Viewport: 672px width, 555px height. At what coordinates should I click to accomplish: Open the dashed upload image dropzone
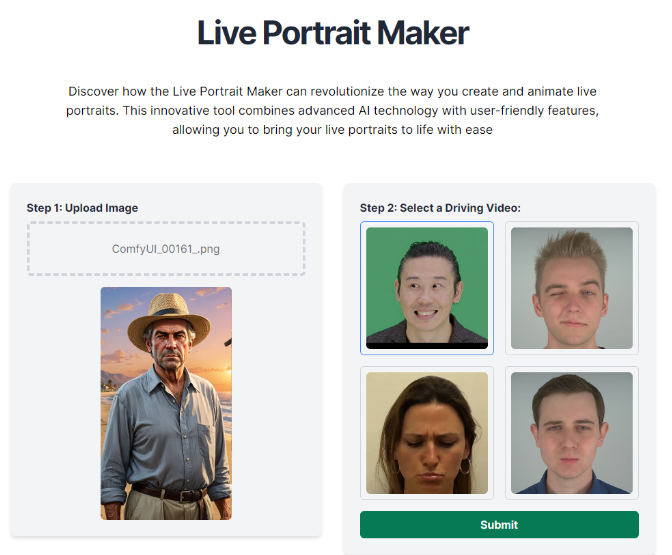166,249
